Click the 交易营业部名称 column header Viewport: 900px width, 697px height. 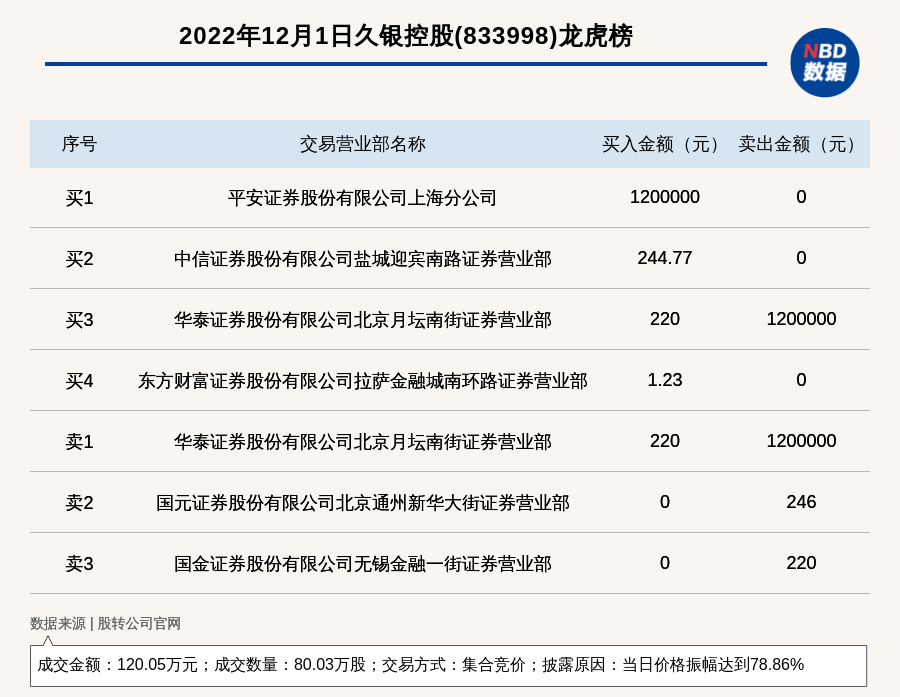coord(362,144)
